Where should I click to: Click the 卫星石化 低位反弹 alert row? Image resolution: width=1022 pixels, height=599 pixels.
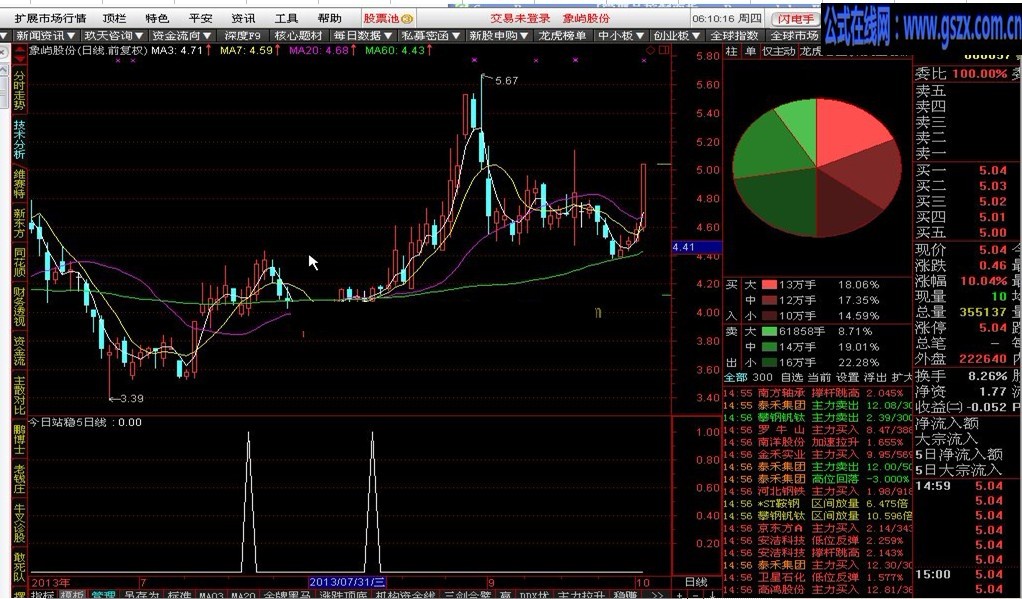(817, 577)
